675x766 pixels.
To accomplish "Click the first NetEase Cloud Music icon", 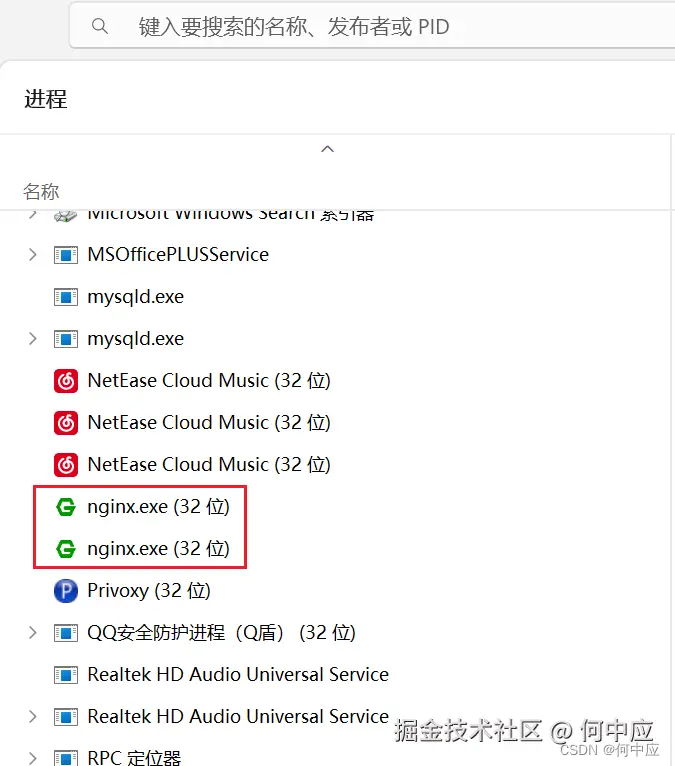I will tap(65, 381).
